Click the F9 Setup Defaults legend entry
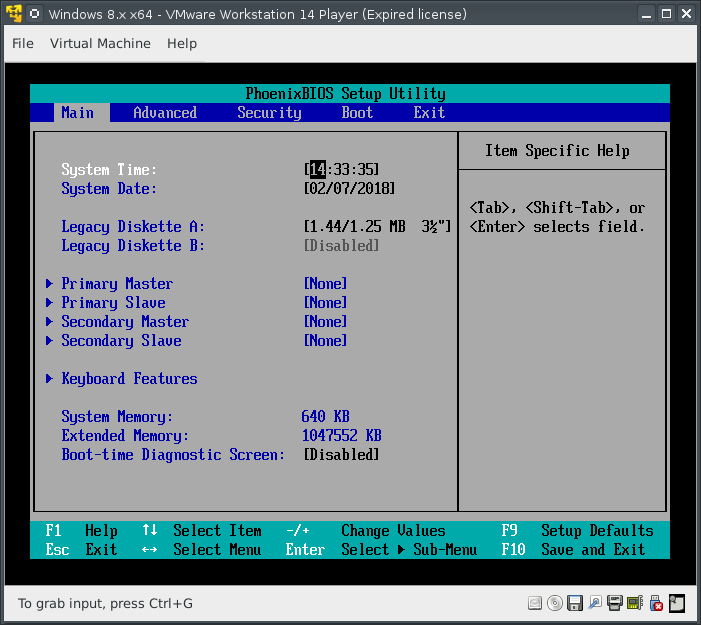The width and height of the screenshot is (701, 625). point(577,531)
